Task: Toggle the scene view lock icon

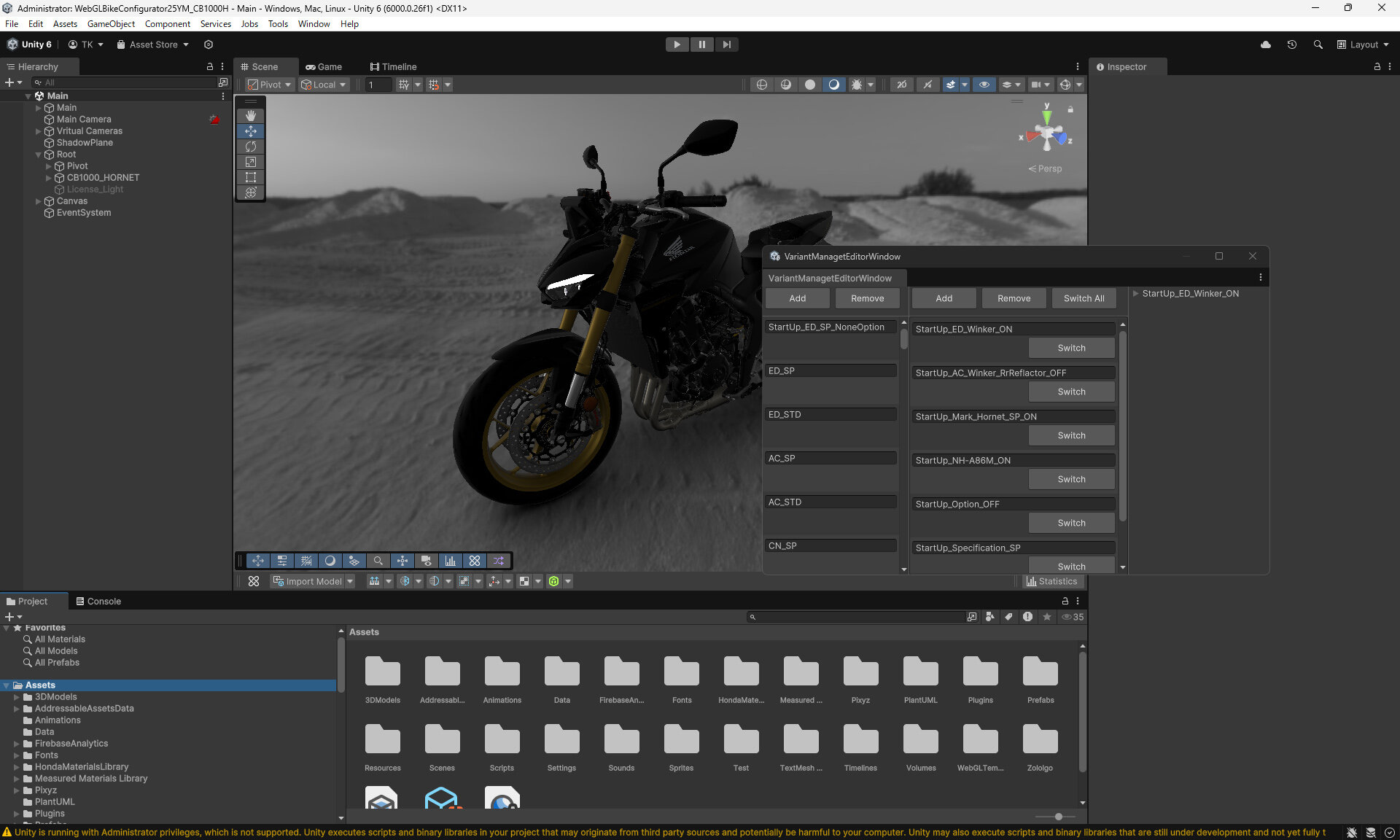Action: point(1070,109)
